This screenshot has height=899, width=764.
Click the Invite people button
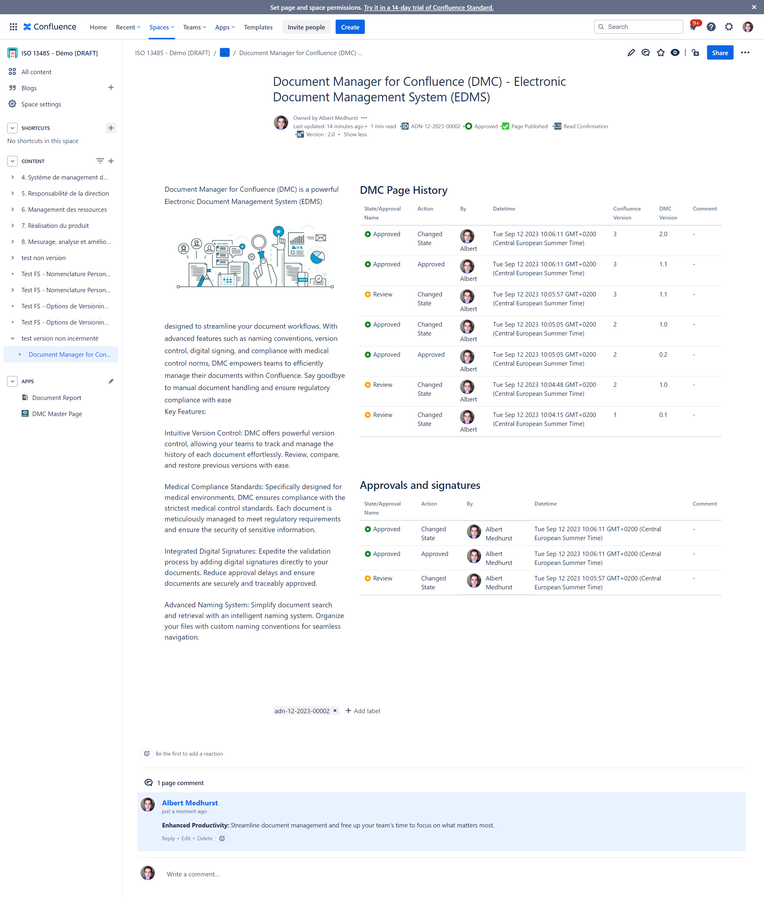point(306,28)
